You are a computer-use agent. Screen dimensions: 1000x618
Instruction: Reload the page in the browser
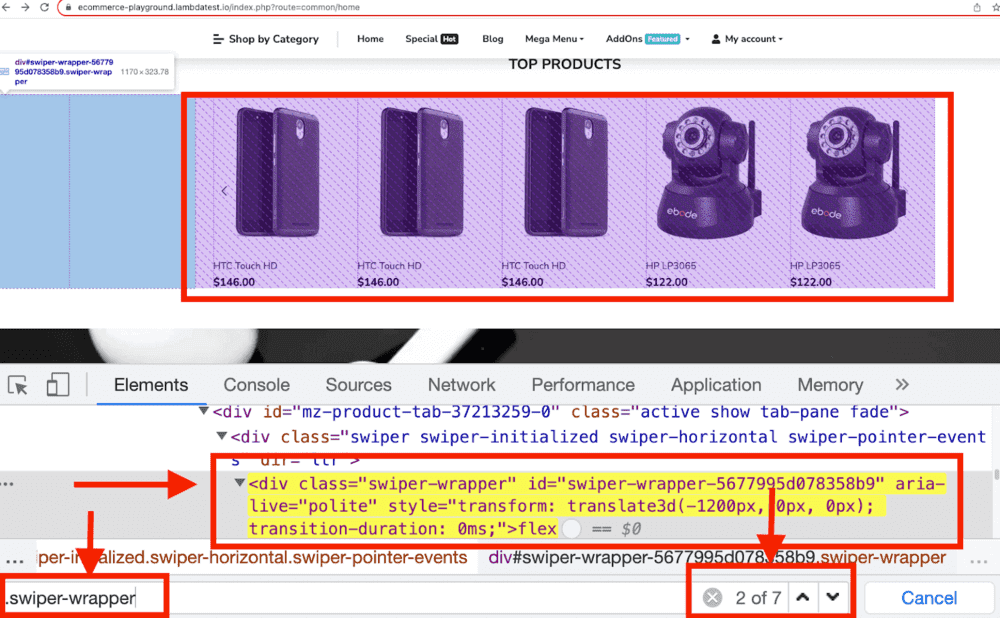point(45,7)
